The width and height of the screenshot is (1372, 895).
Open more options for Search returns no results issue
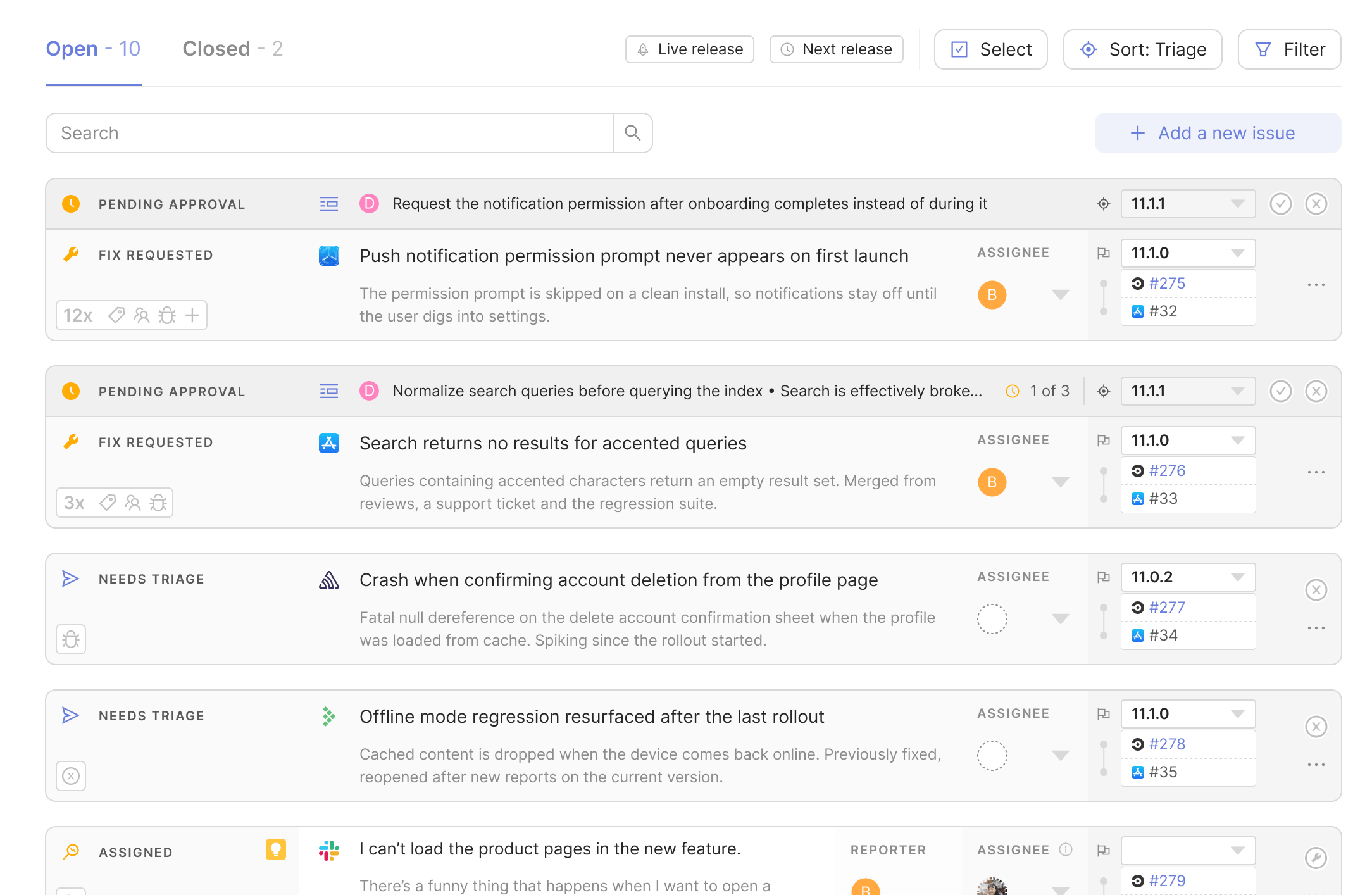coord(1316,472)
